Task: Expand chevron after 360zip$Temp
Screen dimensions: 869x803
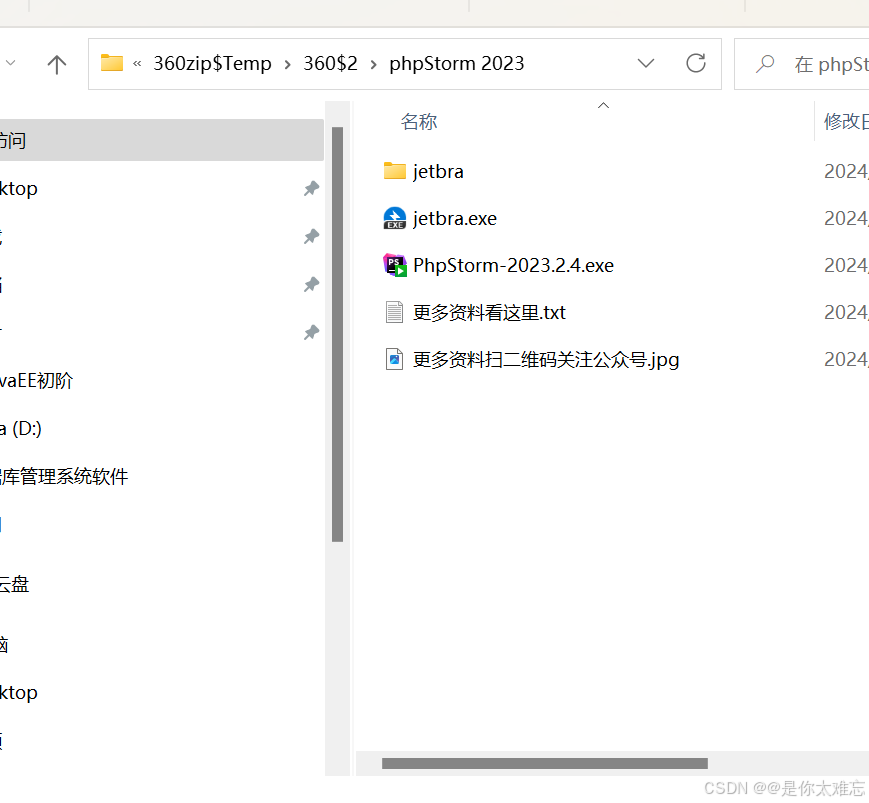Action: click(x=288, y=64)
